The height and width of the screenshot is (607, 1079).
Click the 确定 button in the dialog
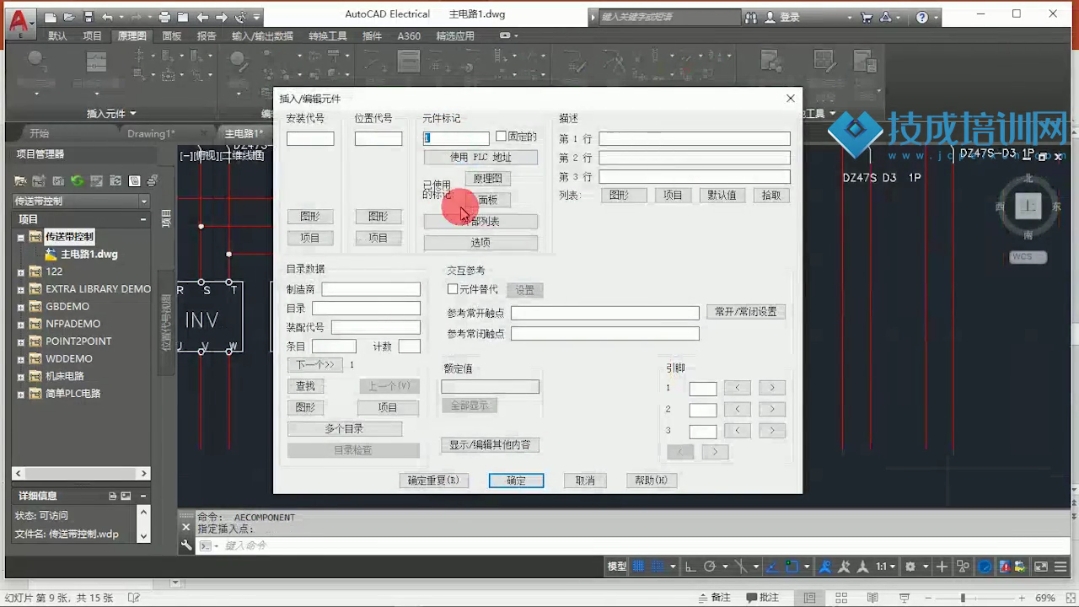click(x=516, y=480)
